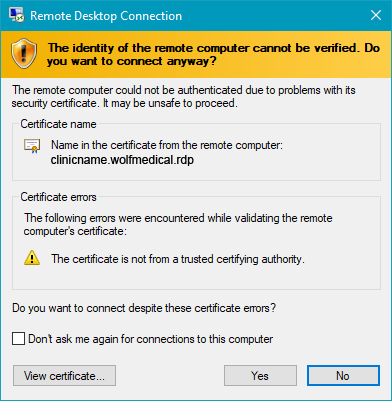Image resolution: width=392 pixels, height=401 pixels.
Task: Click the security shield warning icon
Action: coord(24,53)
